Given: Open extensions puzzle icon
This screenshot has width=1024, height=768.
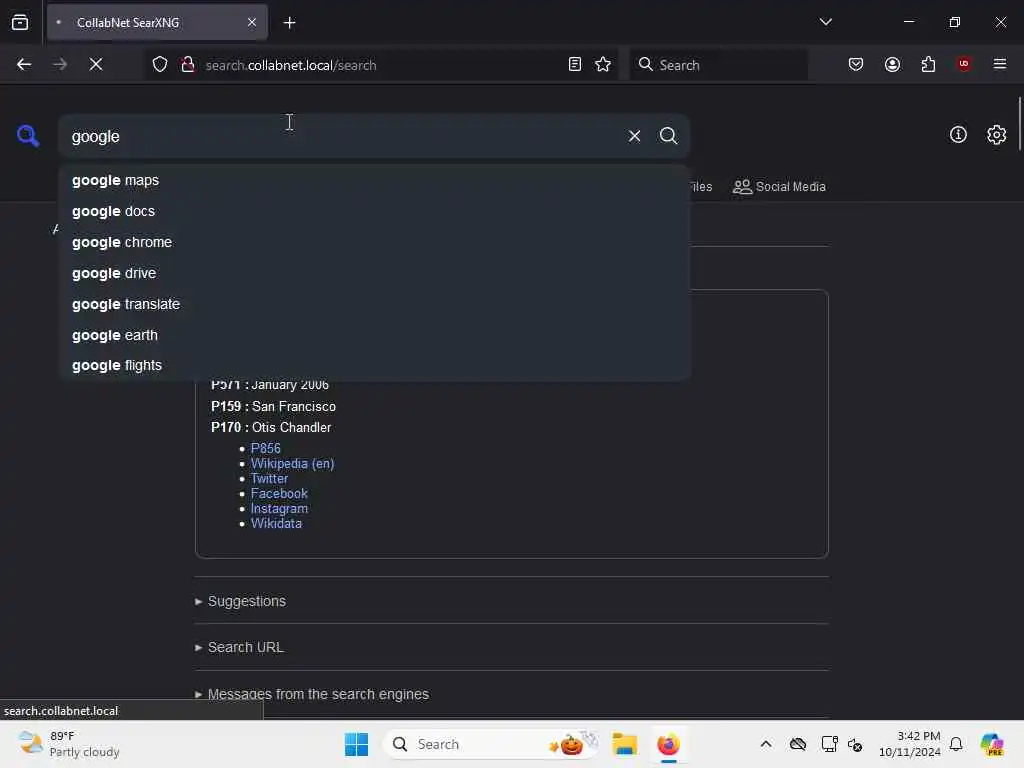Looking at the screenshot, I should tap(928, 64).
